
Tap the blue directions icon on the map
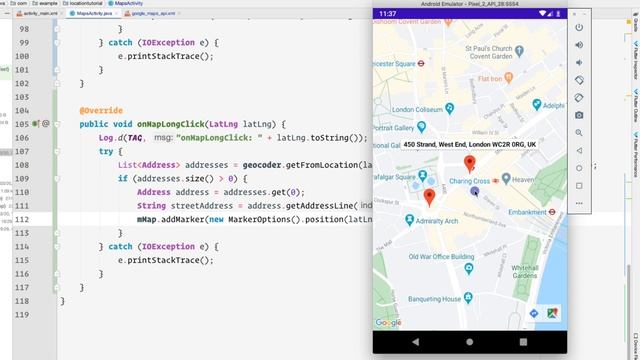coord(533,313)
